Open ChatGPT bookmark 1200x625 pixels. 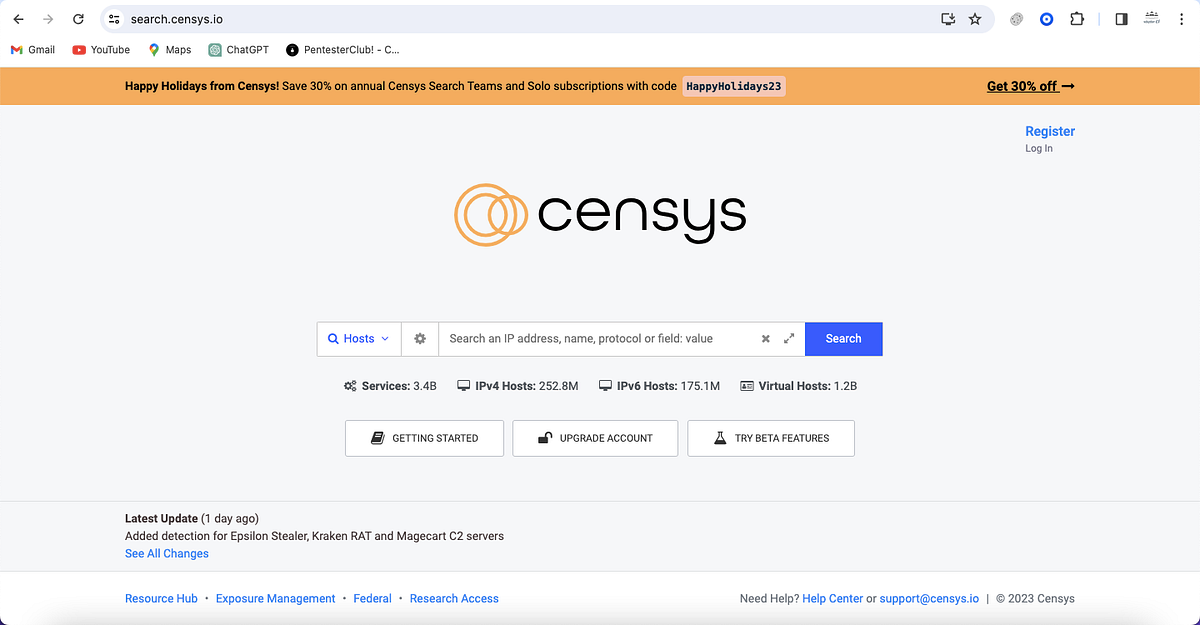coord(238,50)
